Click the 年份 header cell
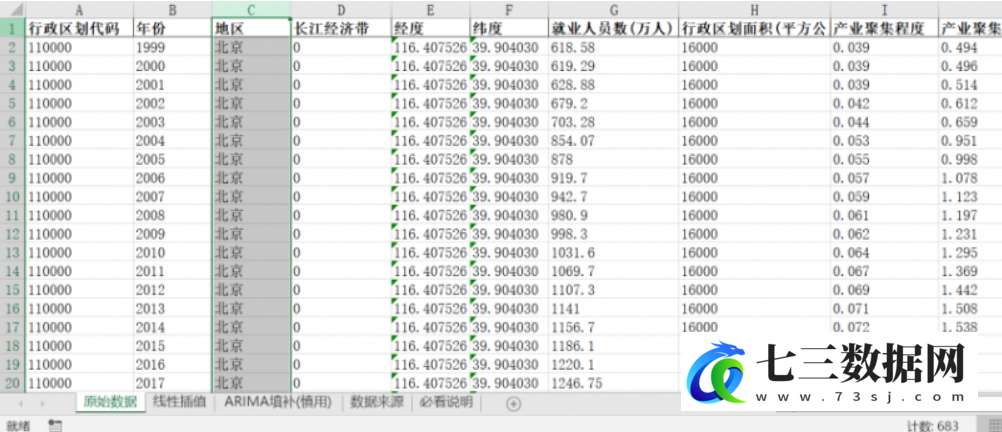 pyautogui.click(x=173, y=29)
